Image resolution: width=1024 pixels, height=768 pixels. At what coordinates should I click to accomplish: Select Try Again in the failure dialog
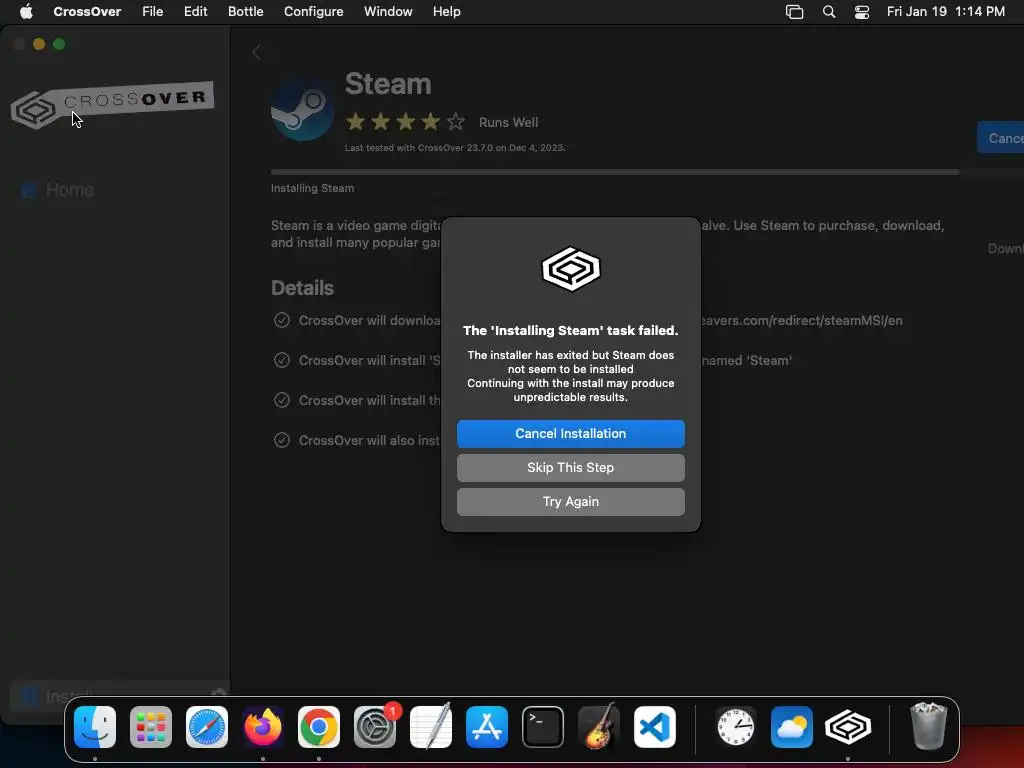pos(570,502)
